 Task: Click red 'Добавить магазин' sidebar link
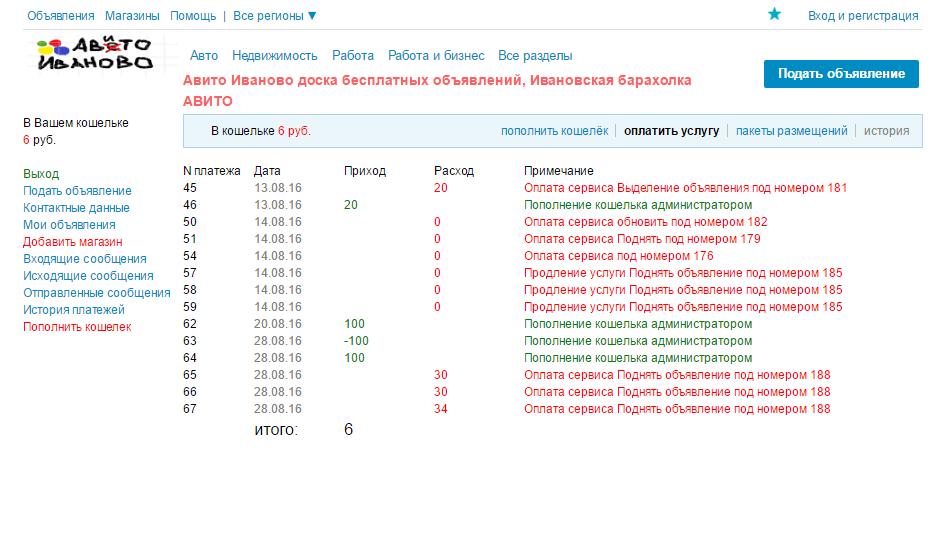(72, 242)
